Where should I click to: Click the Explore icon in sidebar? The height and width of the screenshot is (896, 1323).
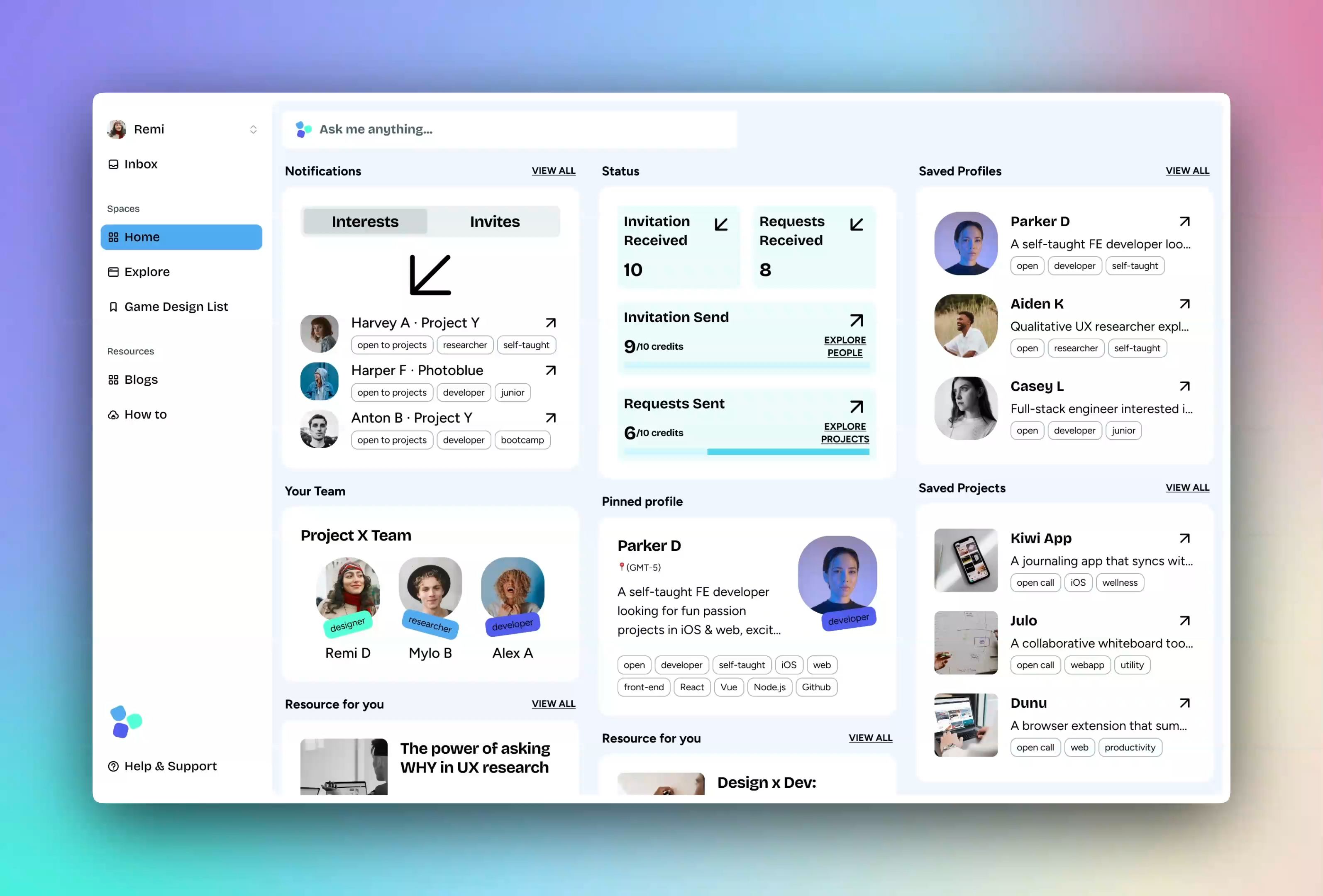coord(113,272)
